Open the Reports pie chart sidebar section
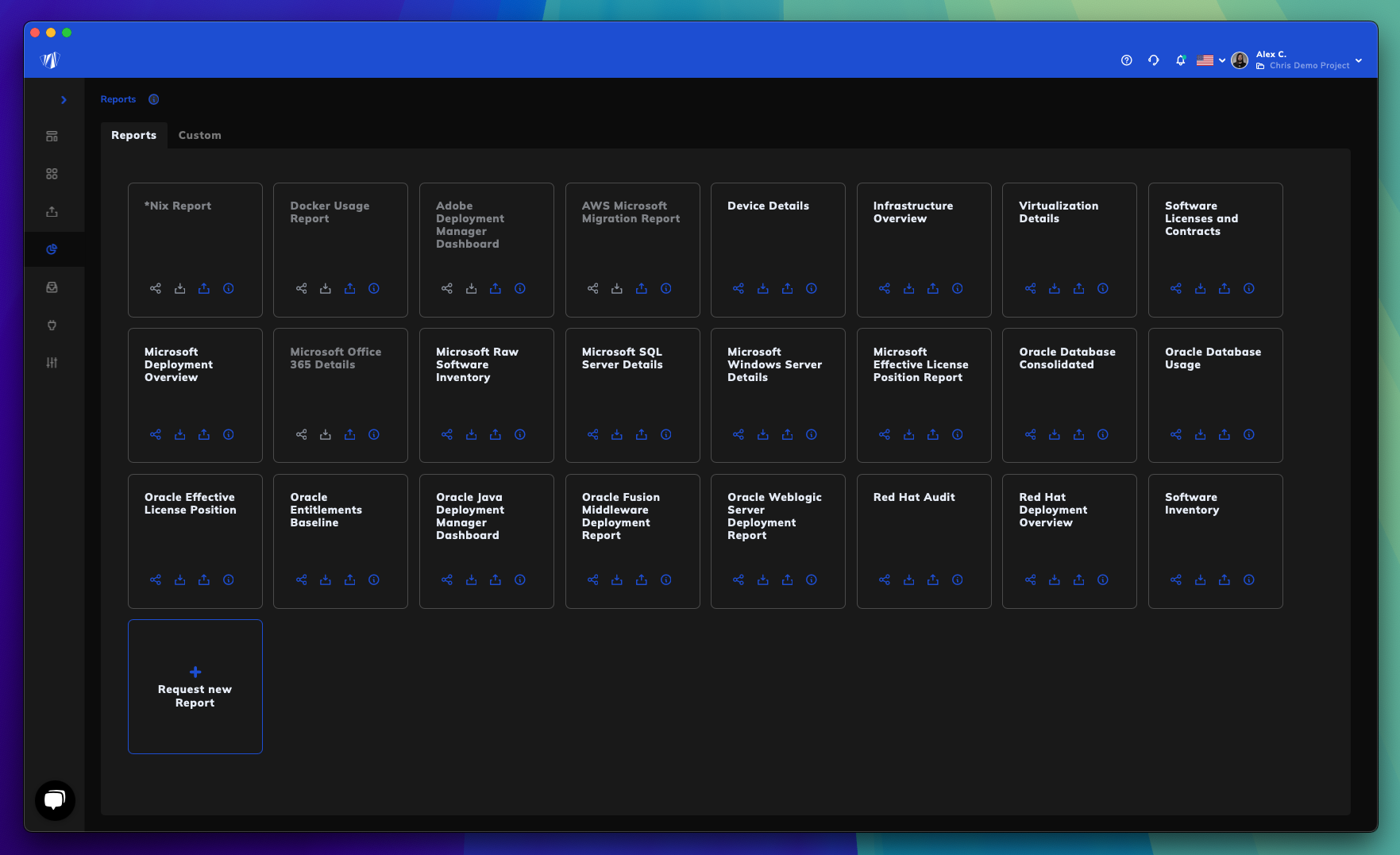This screenshot has width=1400, height=855. pos(52,249)
